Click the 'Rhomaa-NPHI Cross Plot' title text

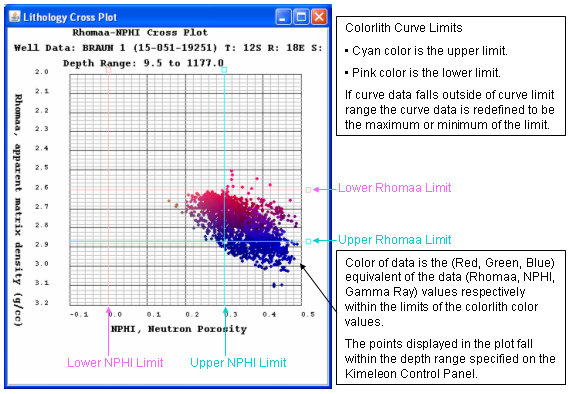(140, 32)
